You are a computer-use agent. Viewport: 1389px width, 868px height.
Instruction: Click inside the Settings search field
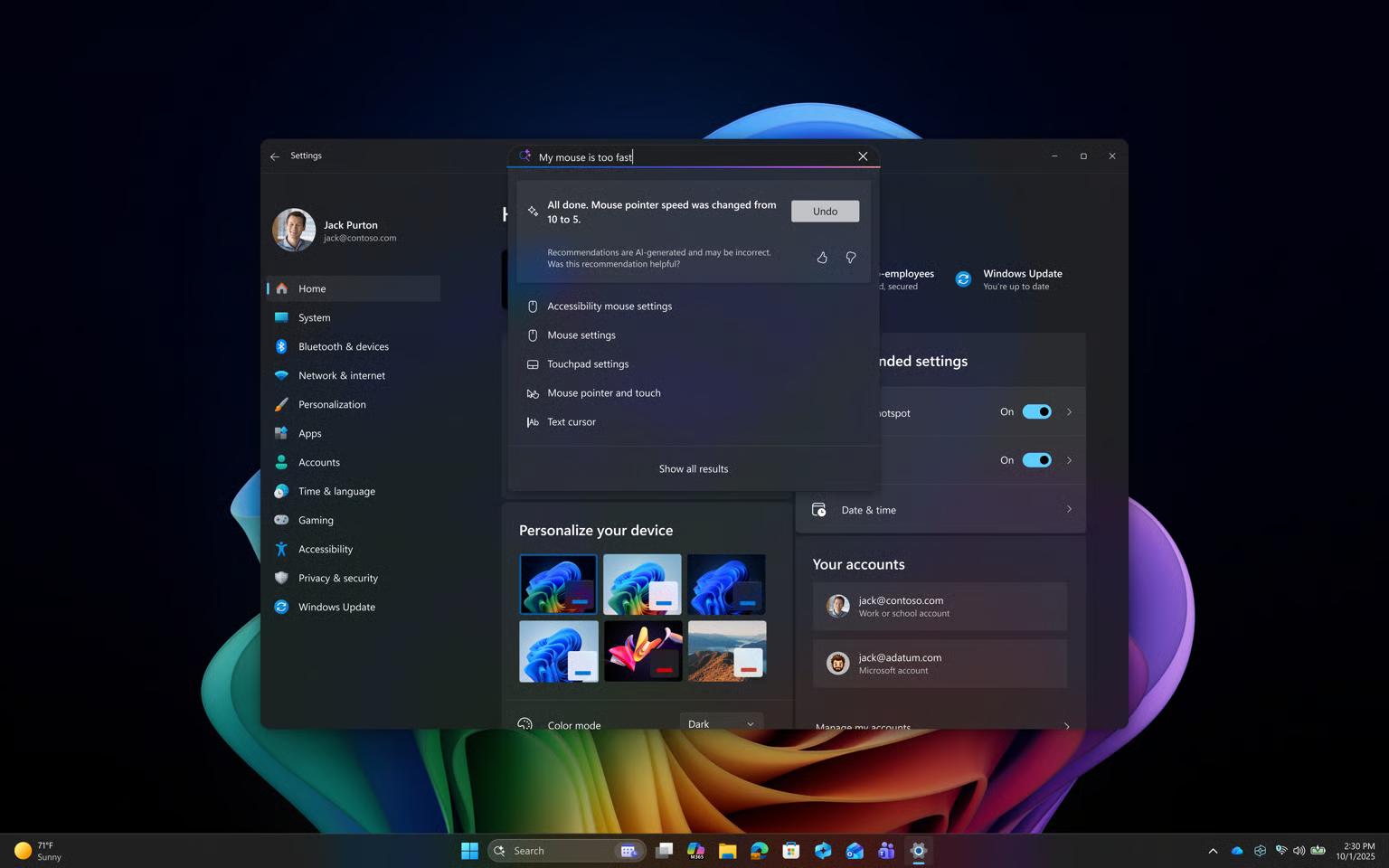693,156
